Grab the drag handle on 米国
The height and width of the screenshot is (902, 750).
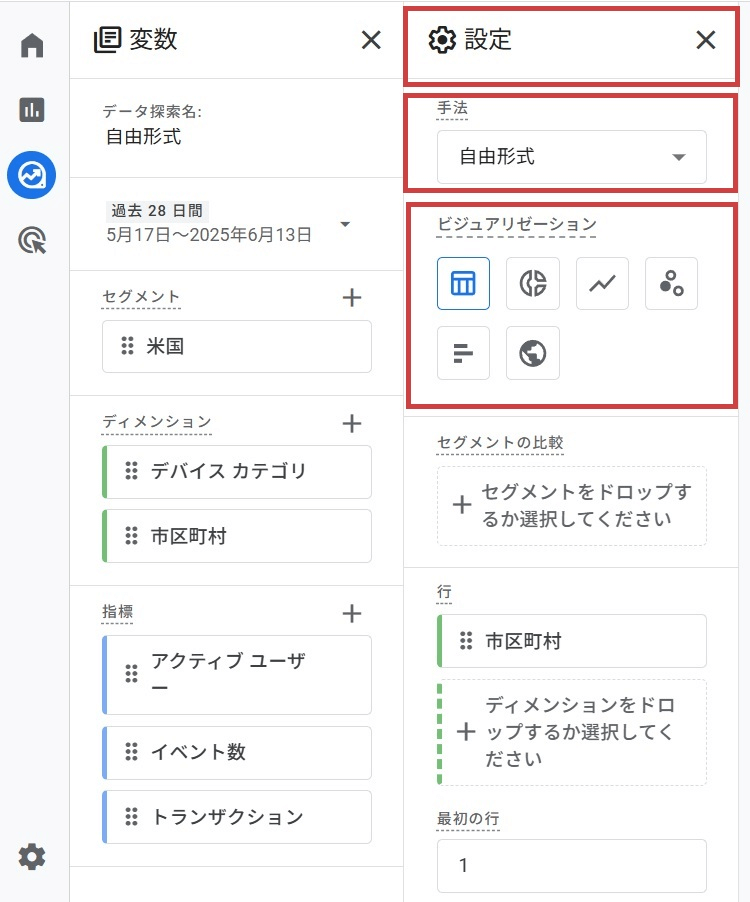(127, 346)
